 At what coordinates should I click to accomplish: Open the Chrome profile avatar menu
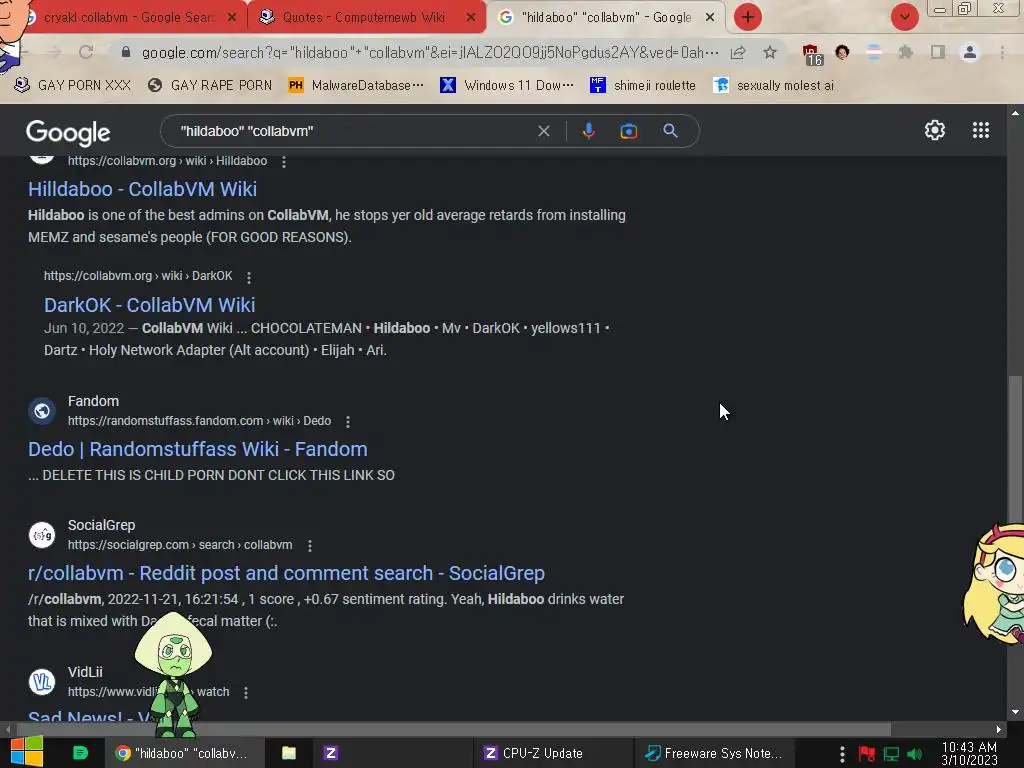970,52
